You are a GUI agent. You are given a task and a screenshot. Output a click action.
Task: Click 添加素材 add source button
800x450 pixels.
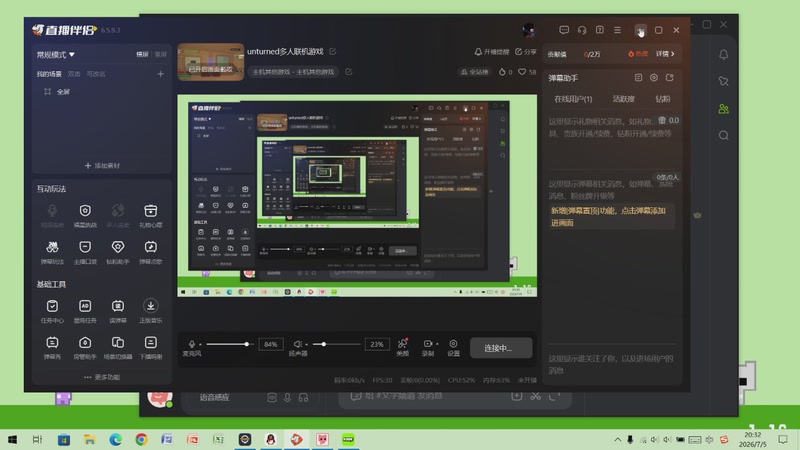[x=102, y=166]
